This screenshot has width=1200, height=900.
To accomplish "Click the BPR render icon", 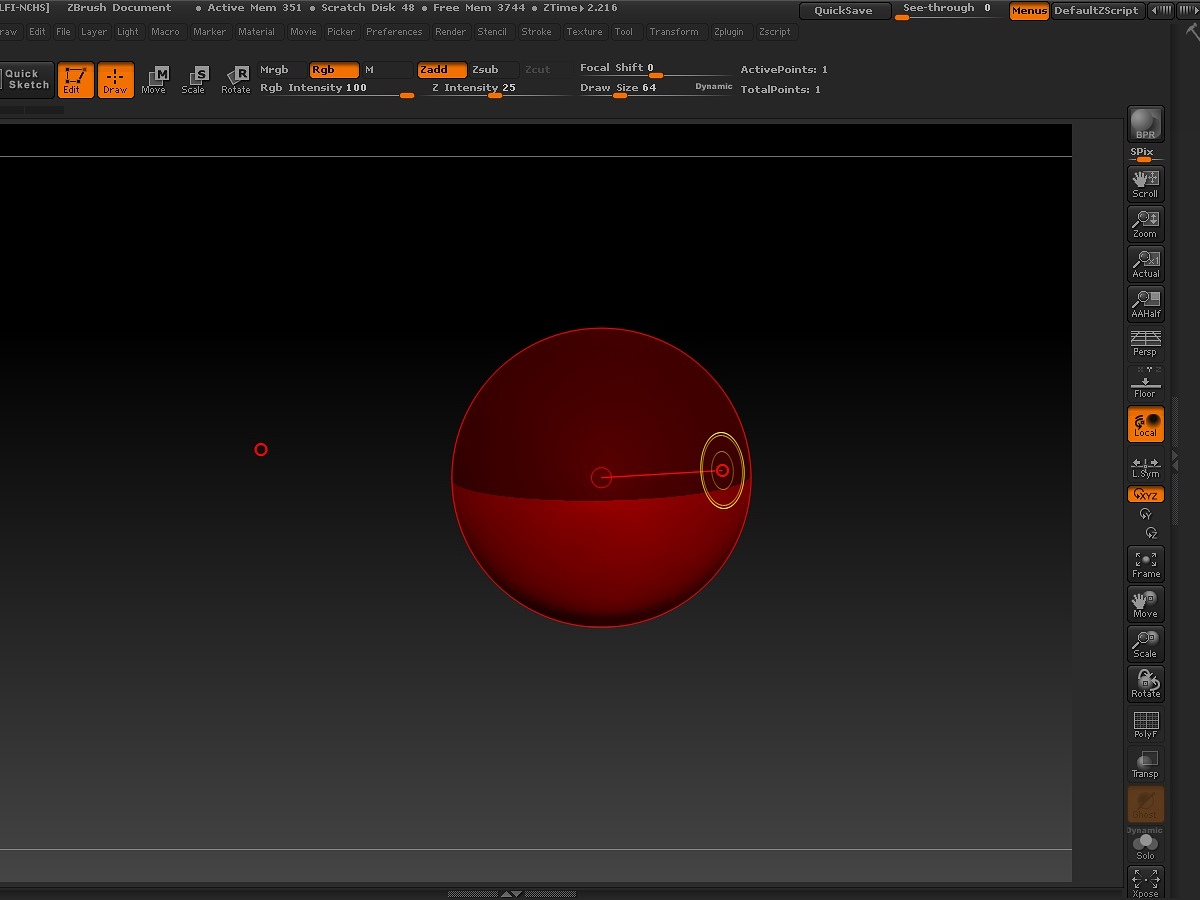I will pyautogui.click(x=1145, y=125).
